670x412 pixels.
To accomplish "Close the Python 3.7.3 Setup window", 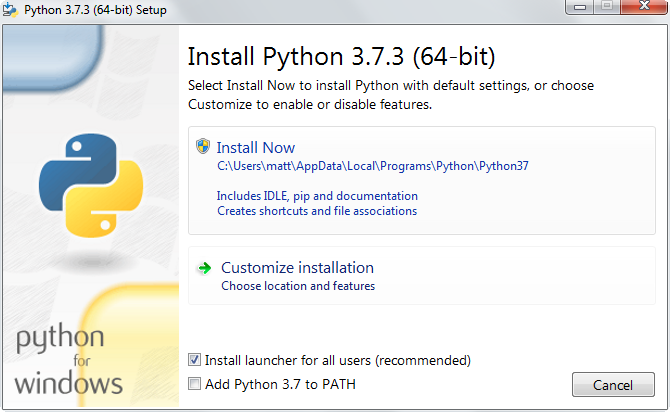I will click(x=642, y=8).
